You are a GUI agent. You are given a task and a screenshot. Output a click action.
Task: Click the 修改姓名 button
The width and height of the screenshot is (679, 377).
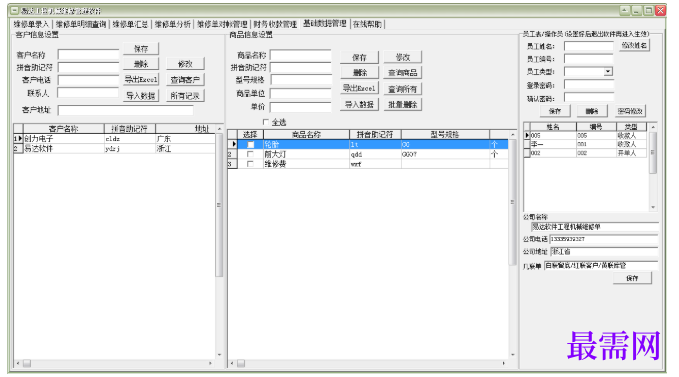click(634, 45)
